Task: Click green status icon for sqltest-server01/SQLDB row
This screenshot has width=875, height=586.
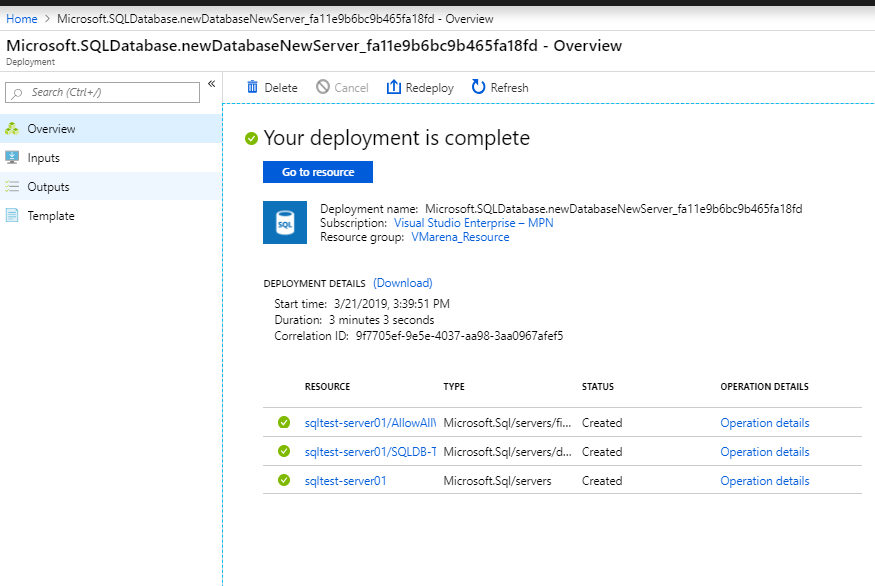Action: tap(283, 451)
